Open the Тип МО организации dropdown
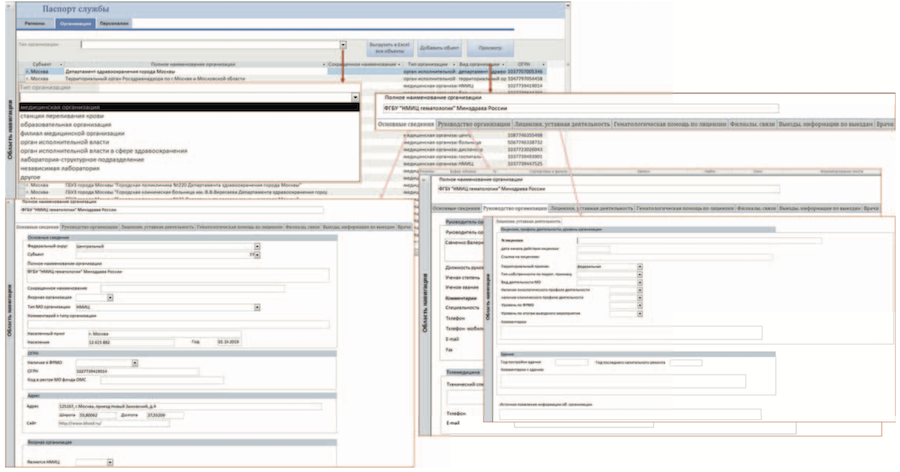 (257, 307)
